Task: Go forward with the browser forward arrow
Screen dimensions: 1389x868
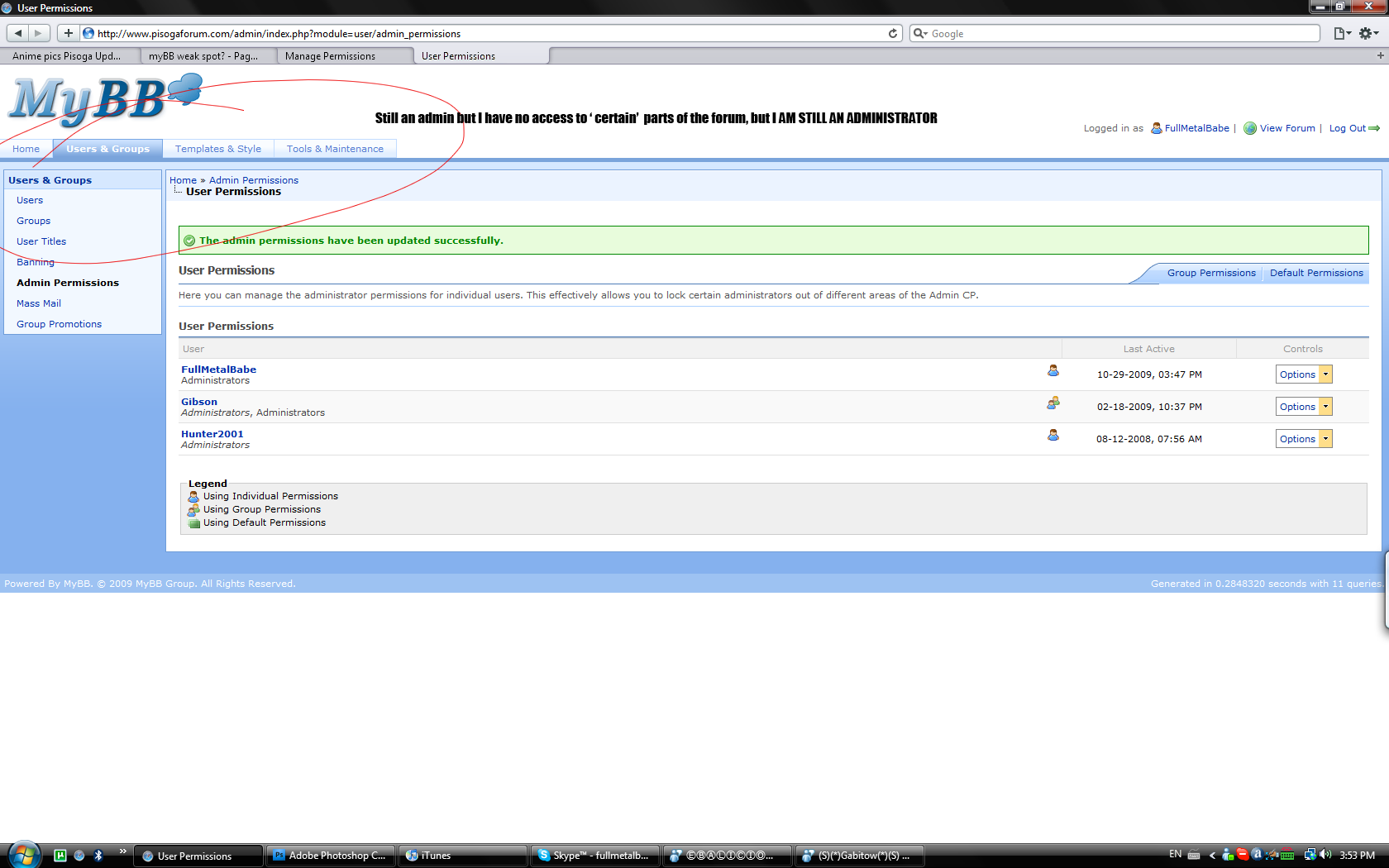Action: (x=39, y=33)
